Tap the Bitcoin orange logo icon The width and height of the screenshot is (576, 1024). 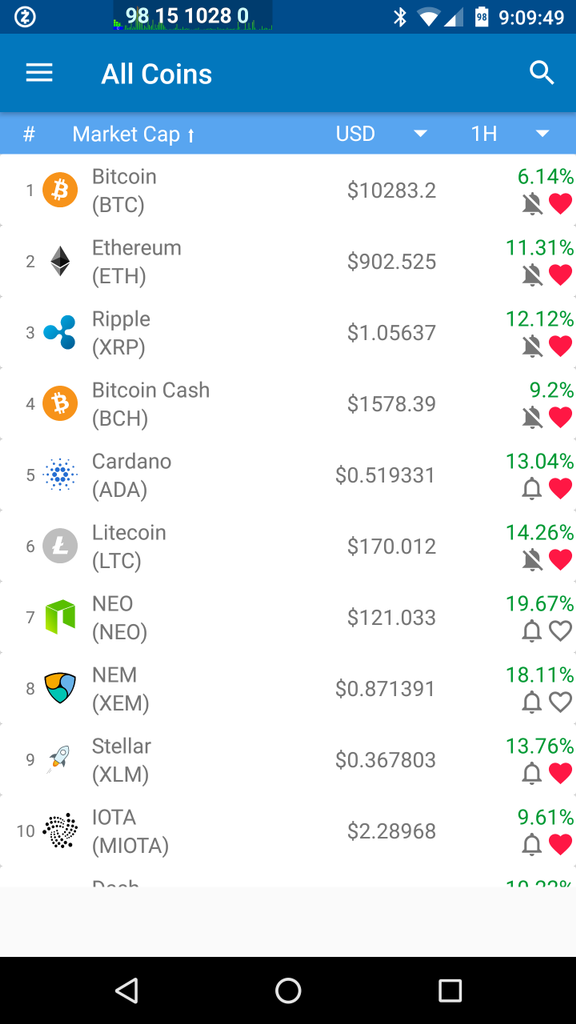tap(60, 190)
